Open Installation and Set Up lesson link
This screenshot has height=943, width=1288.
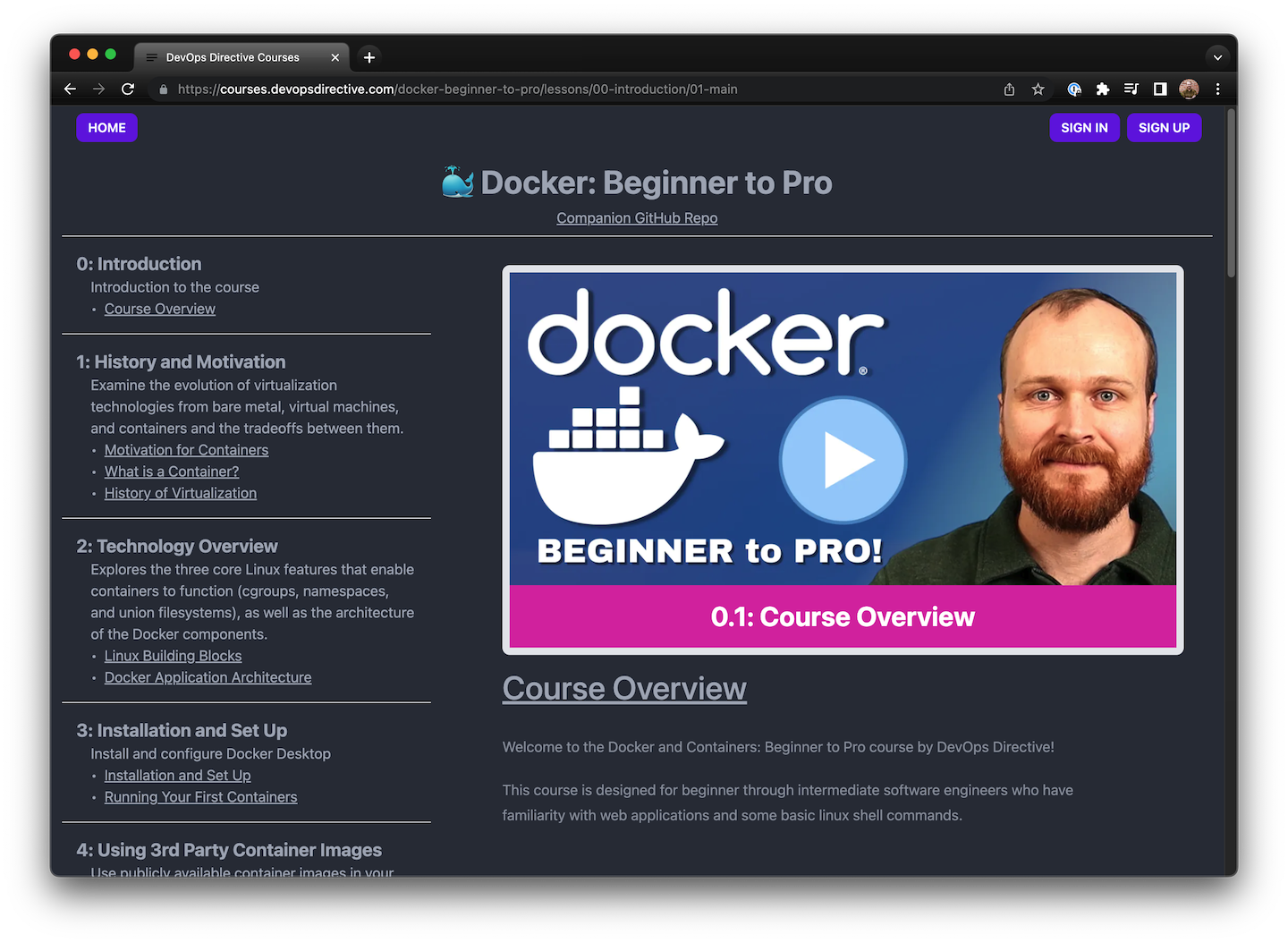177,776
